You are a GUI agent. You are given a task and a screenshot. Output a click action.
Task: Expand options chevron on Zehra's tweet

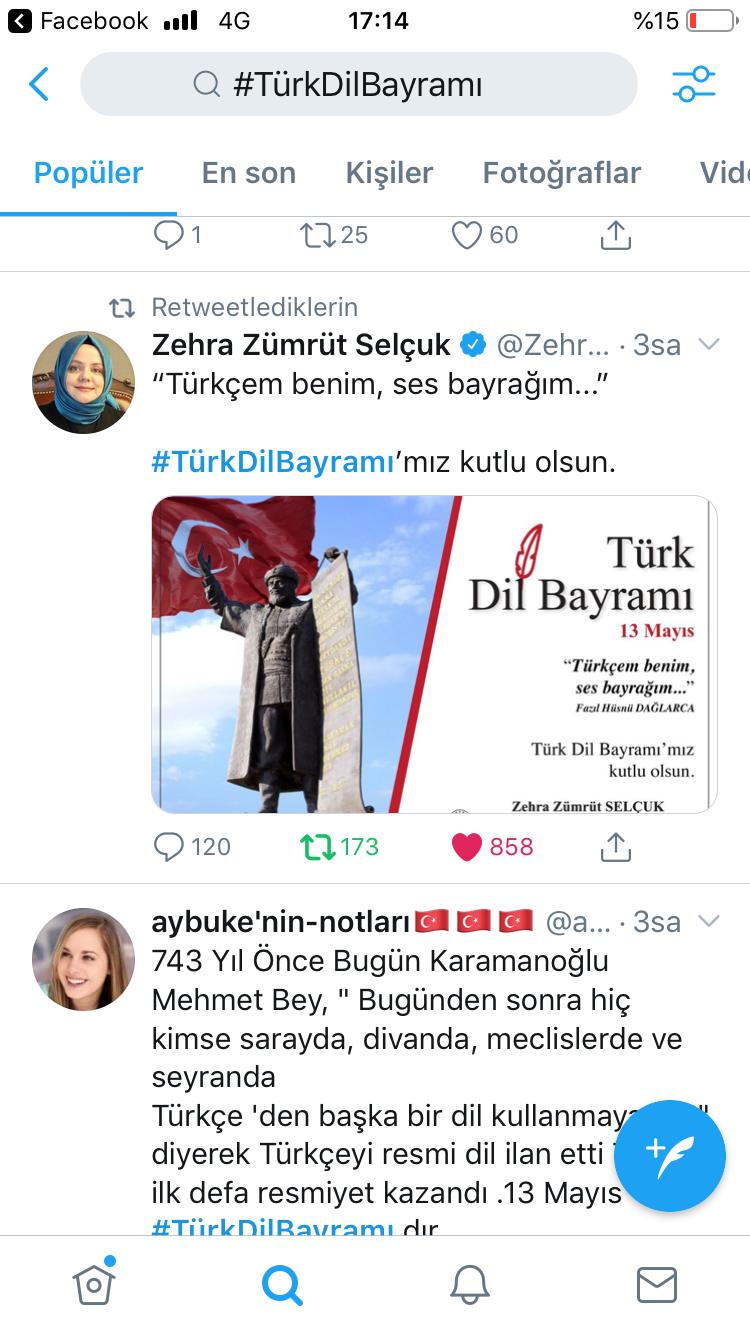(709, 345)
